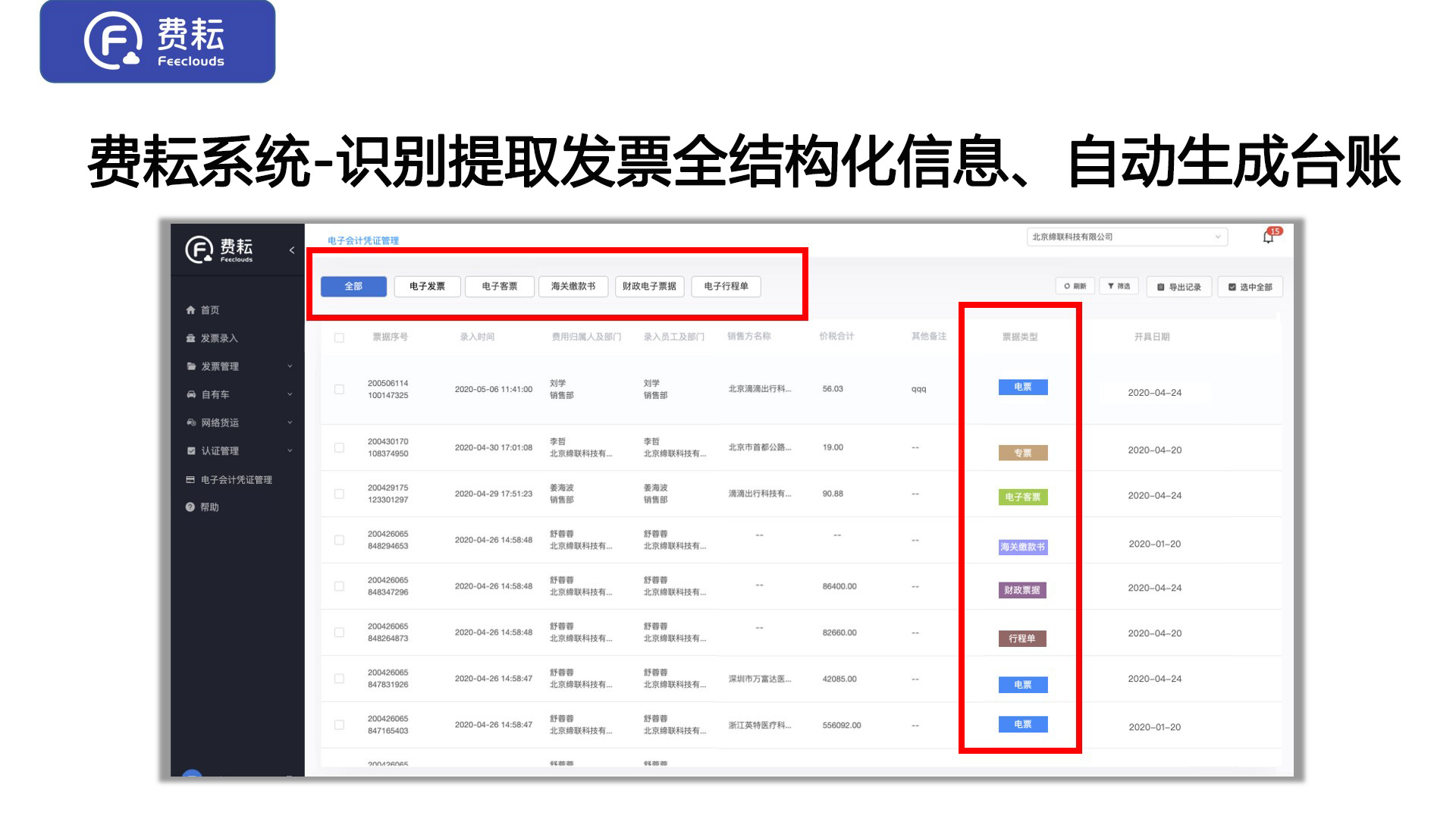Viewport: 1456px width, 819px height.
Task: Expand the 自有车 submenu arrow
Action: pyautogui.click(x=290, y=394)
